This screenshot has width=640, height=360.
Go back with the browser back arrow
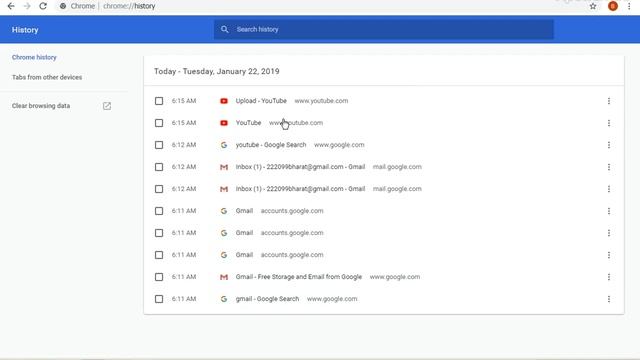[11, 6]
